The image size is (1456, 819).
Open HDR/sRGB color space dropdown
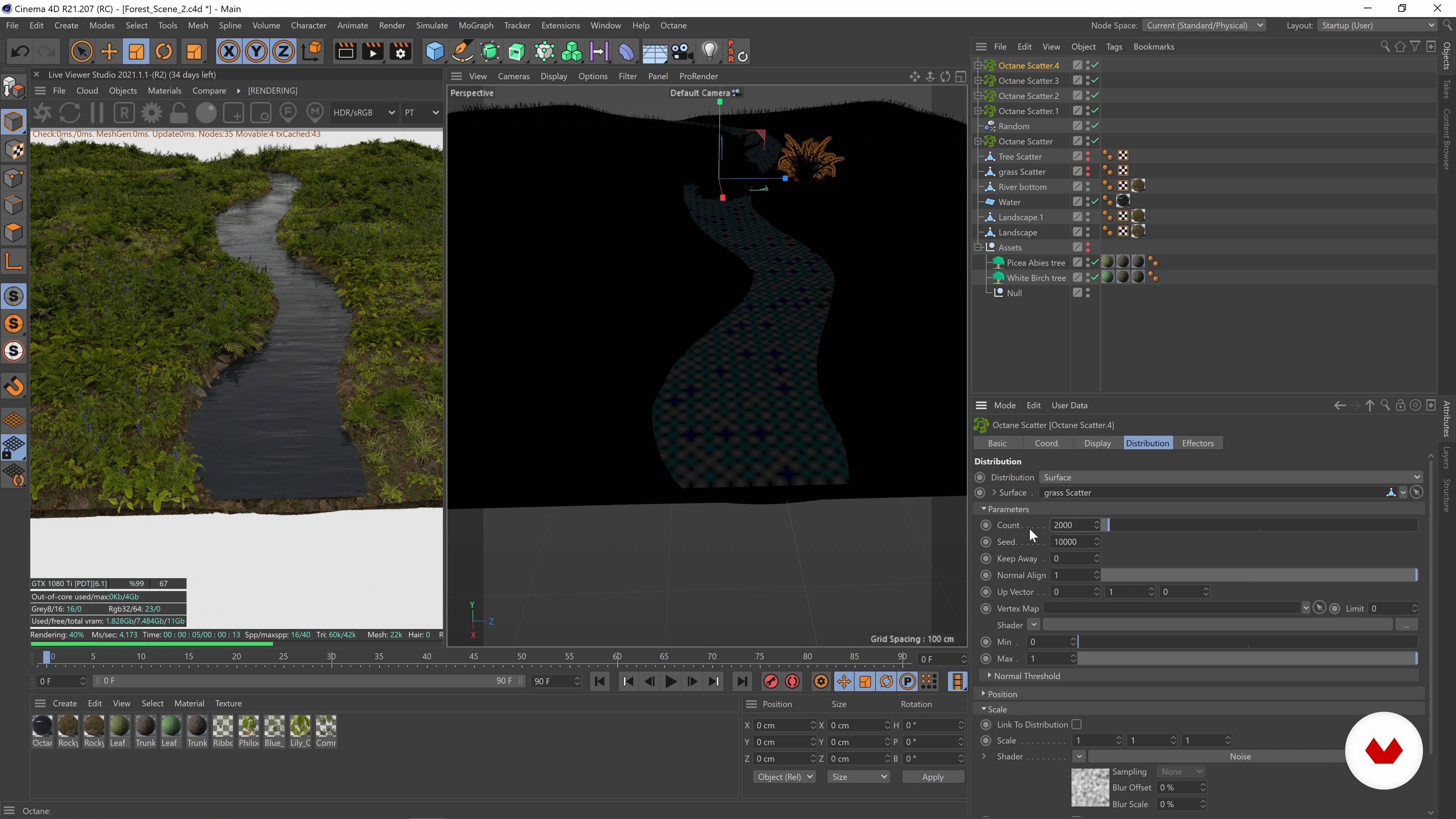coord(364,113)
